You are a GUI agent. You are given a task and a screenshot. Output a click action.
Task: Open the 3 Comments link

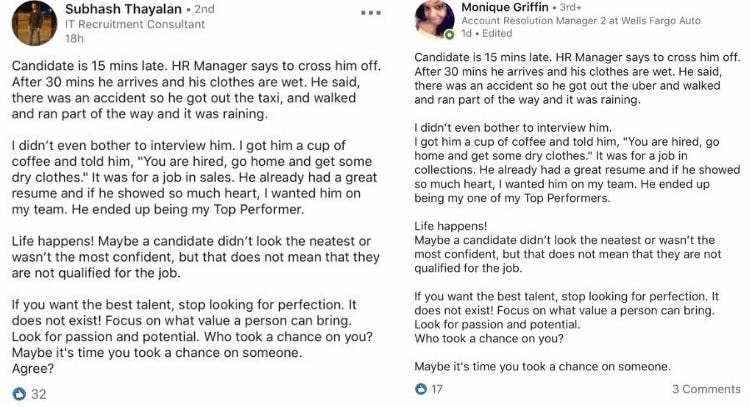(x=705, y=389)
